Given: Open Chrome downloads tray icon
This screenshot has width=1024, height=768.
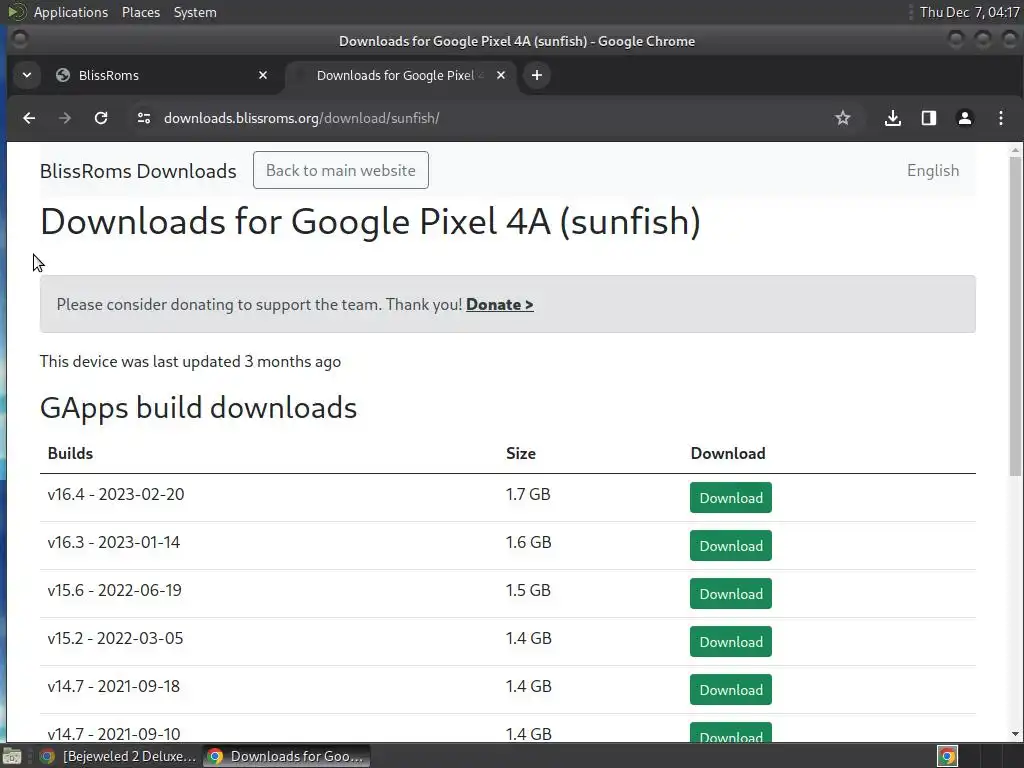Looking at the screenshot, I should click(x=893, y=118).
